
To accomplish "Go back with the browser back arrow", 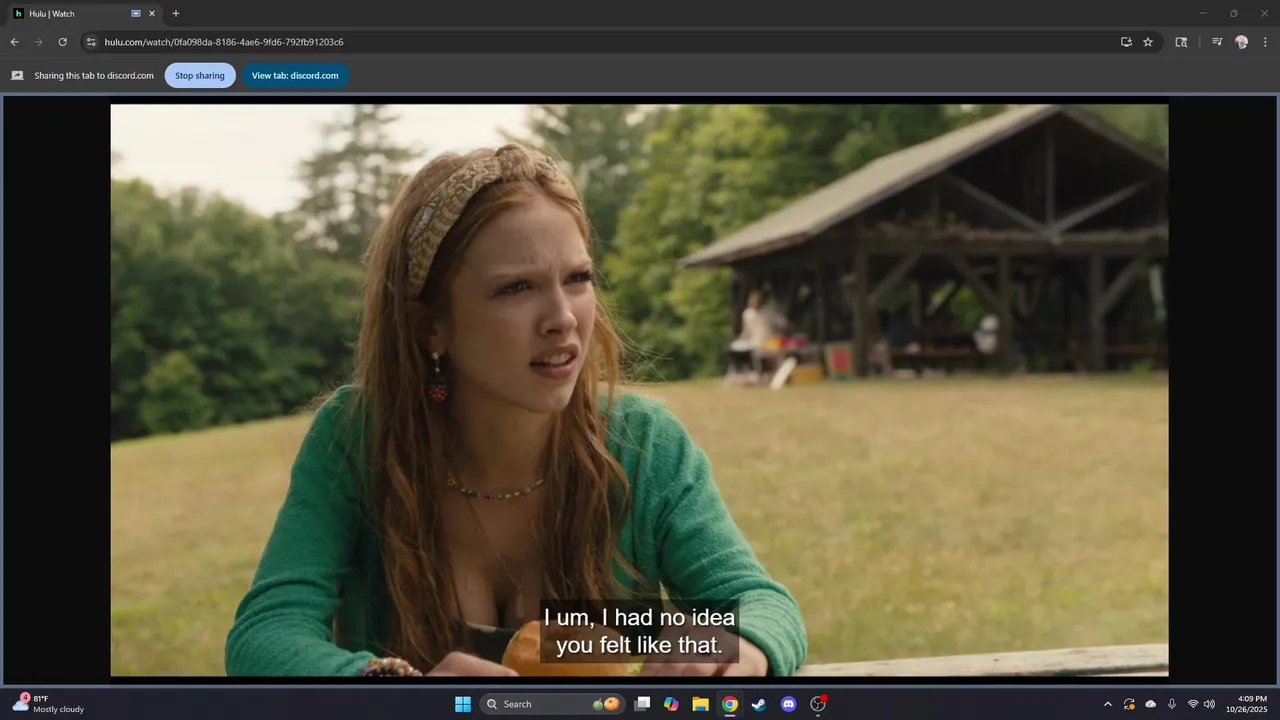I will [14, 42].
